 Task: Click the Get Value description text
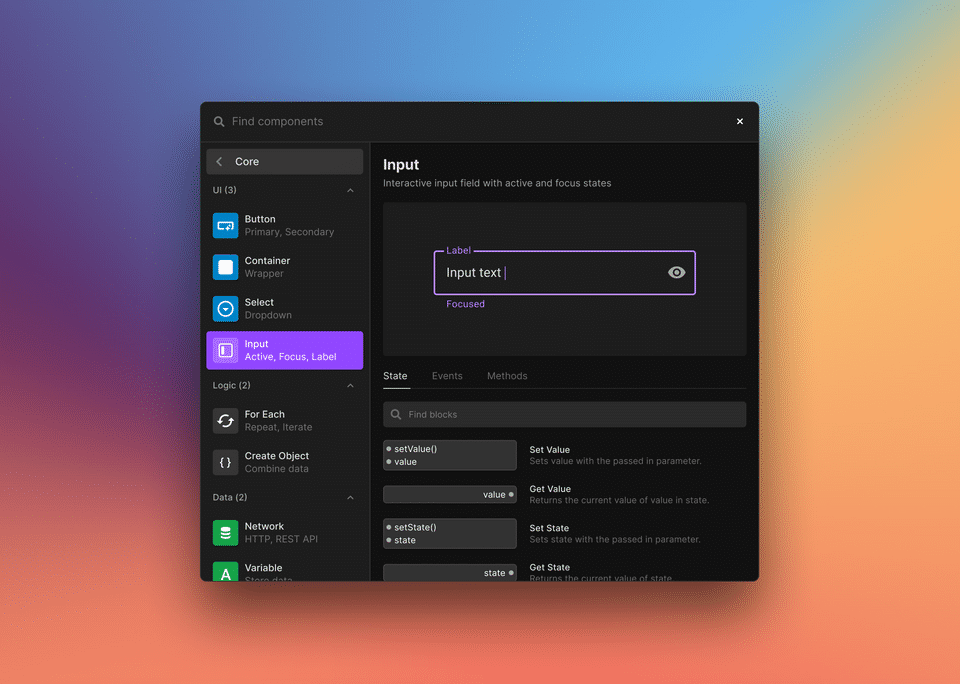[619, 500]
